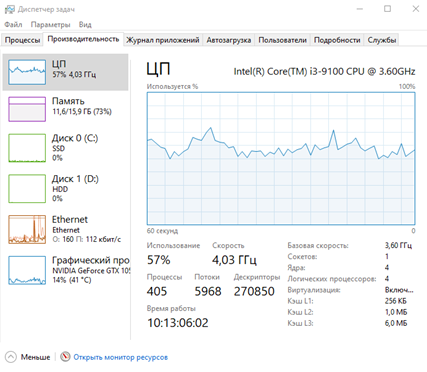
Task: Open the Параметры menu
Action: point(50,25)
